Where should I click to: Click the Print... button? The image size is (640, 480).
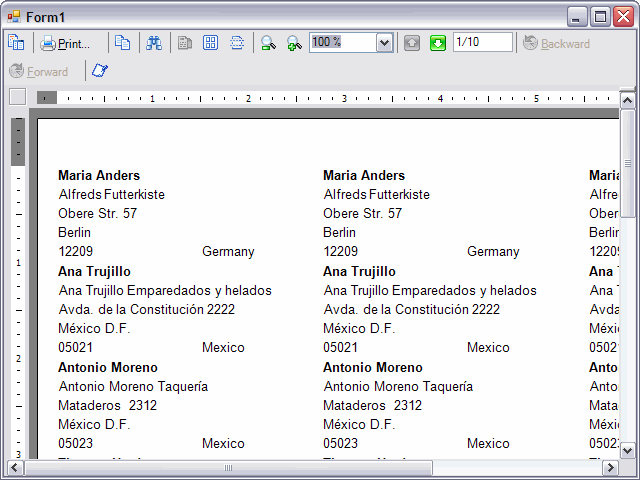[x=72, y=43]
